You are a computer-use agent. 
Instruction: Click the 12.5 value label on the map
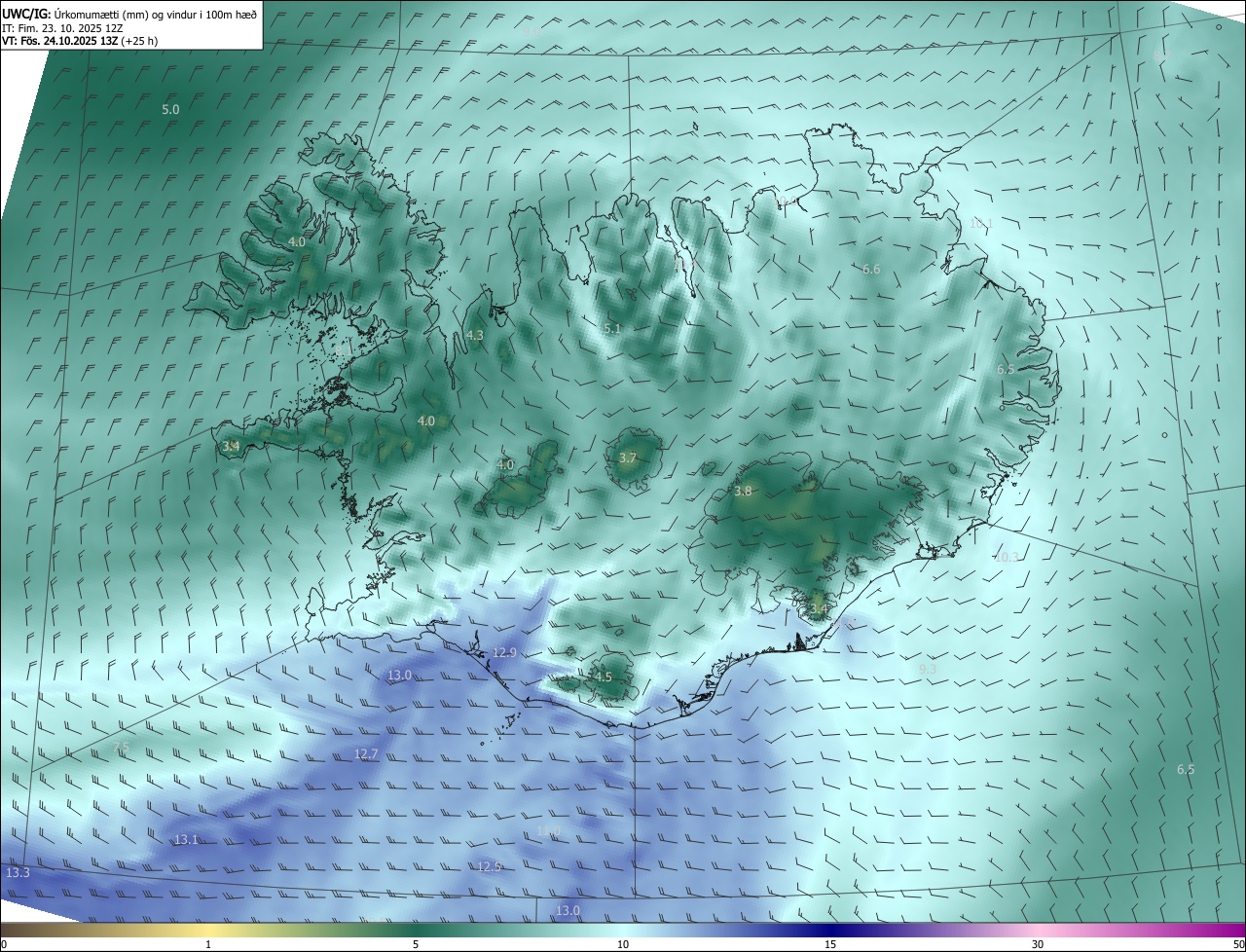pyautogui.click(x=489, y=866)
